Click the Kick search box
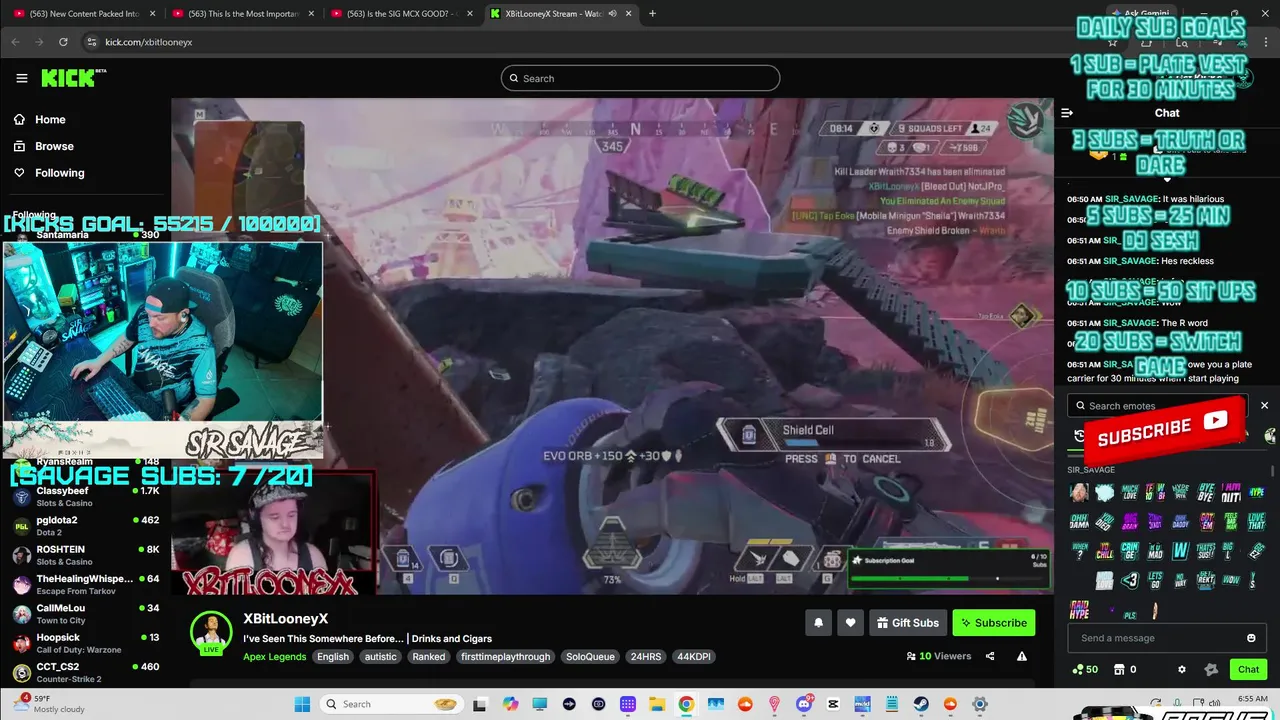 point(640,78)
